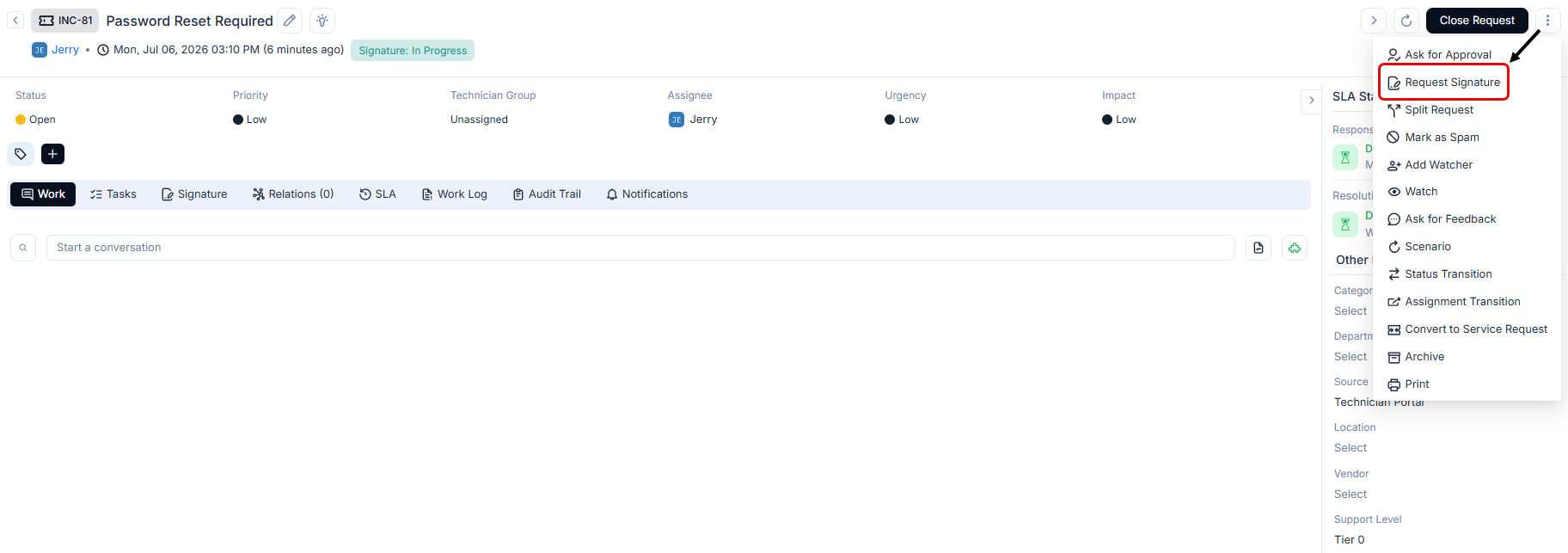Switch to the Tasks tab
The width and height of the screenshot is (1568, 553).
[113, 194]
